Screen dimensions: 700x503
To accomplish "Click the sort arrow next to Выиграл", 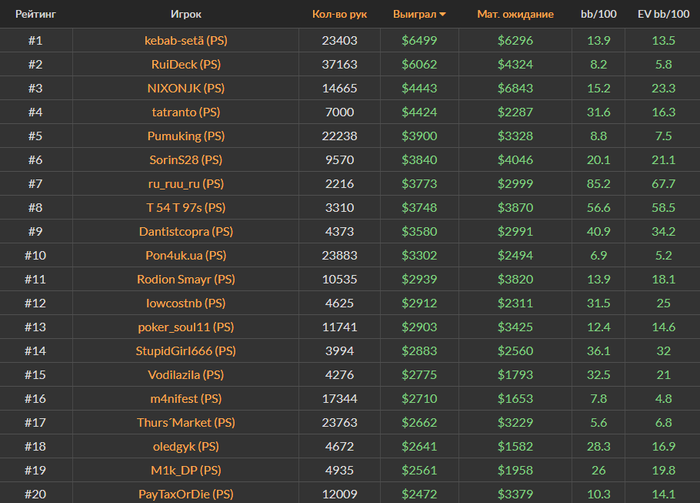I will point(443,15).
